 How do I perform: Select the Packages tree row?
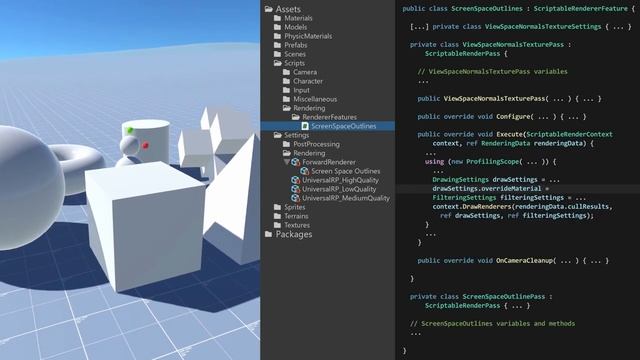328,234
